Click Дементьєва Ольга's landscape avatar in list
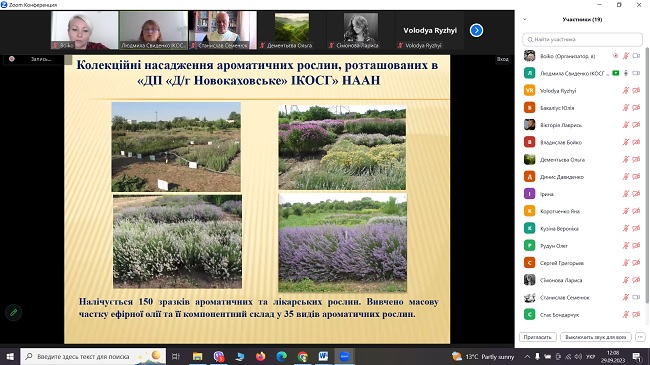 click(x=529, y=159)
